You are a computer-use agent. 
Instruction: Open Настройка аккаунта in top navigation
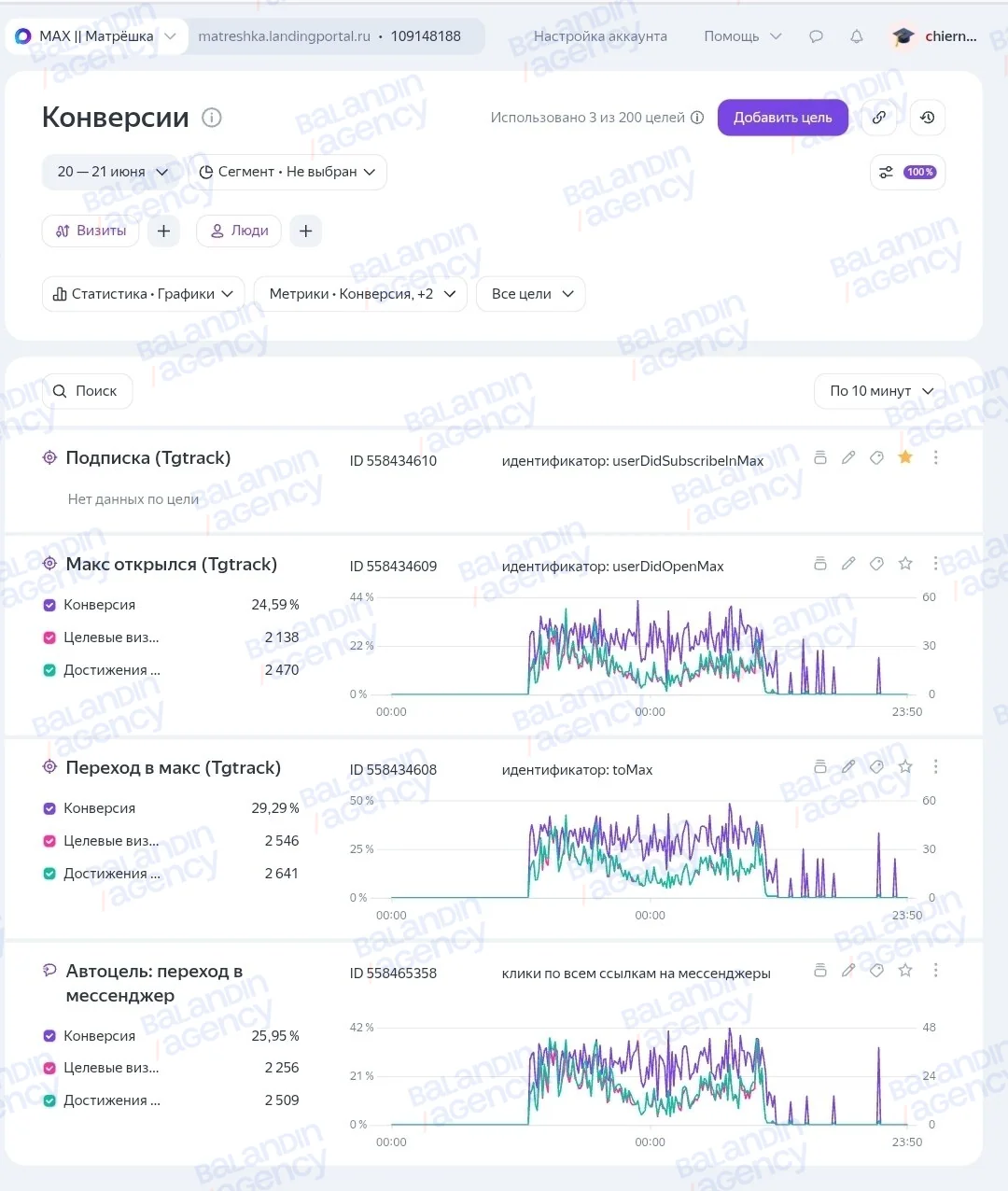pos(600,36)
